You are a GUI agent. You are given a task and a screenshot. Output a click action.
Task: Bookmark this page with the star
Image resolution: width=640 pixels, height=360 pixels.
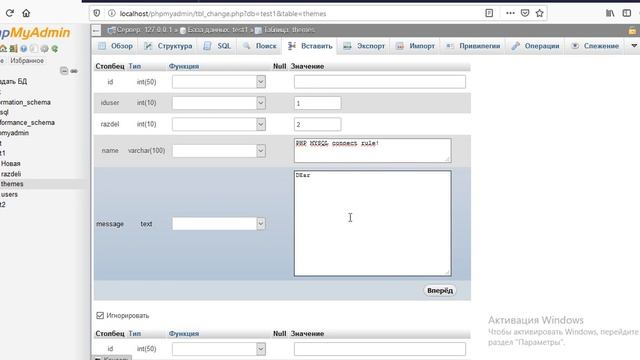pyautogui.click(x=540, y=13)
